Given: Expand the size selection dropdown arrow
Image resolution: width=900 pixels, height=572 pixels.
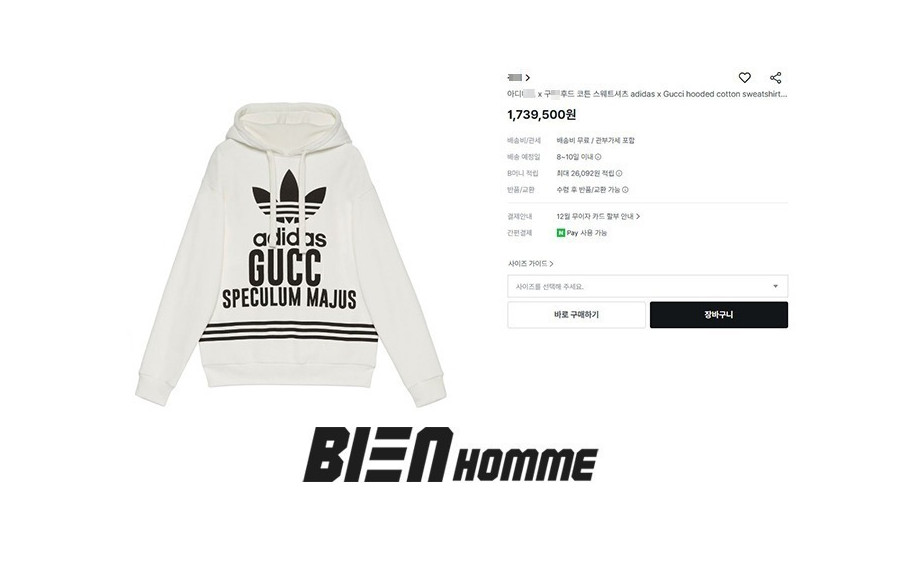Looking at the screenshot, I should pos(775,286).
